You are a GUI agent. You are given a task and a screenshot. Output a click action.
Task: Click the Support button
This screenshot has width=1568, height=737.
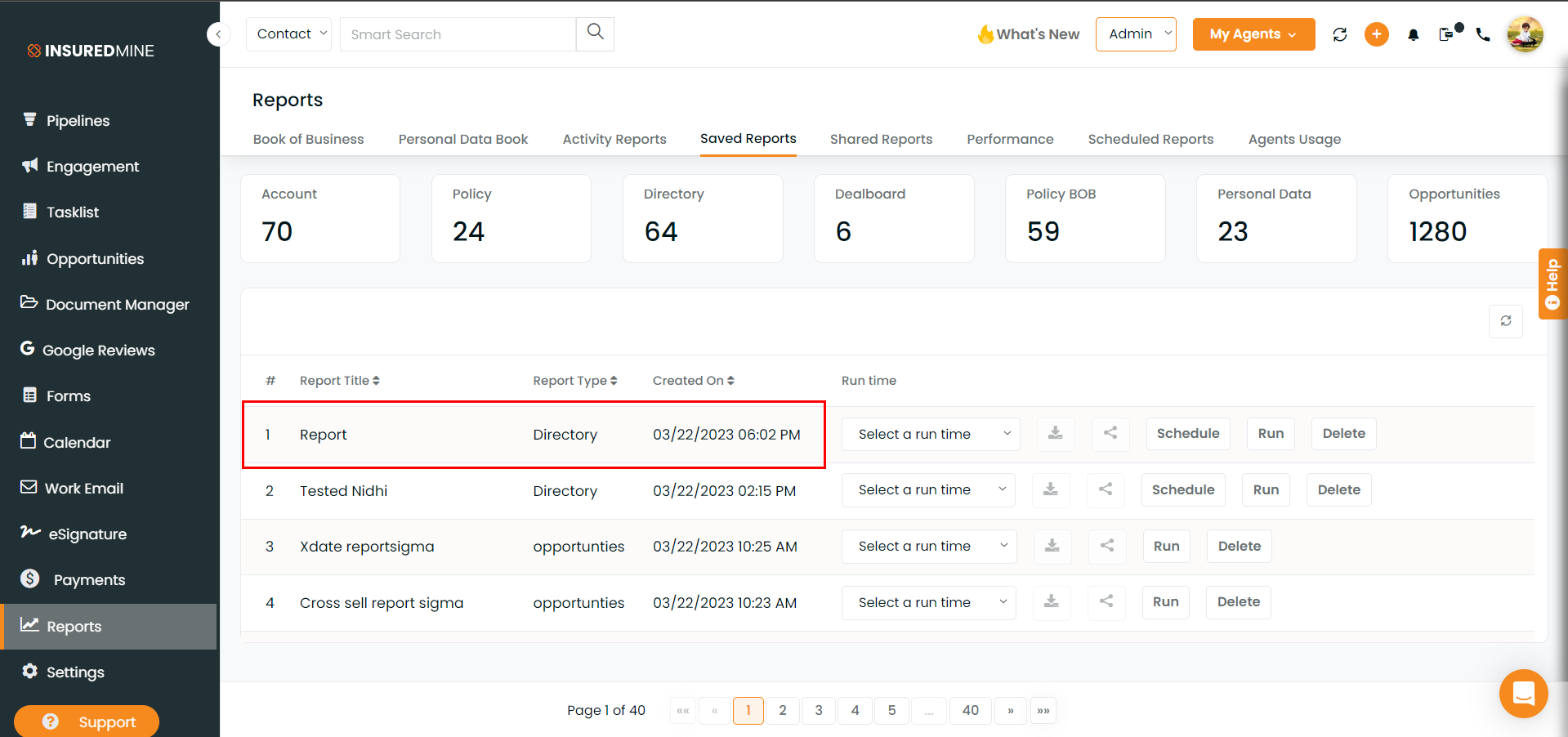point(87,721)
